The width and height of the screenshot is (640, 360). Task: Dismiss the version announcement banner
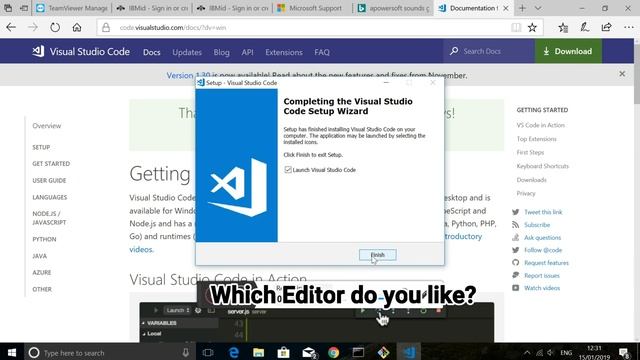click(622, 74)
